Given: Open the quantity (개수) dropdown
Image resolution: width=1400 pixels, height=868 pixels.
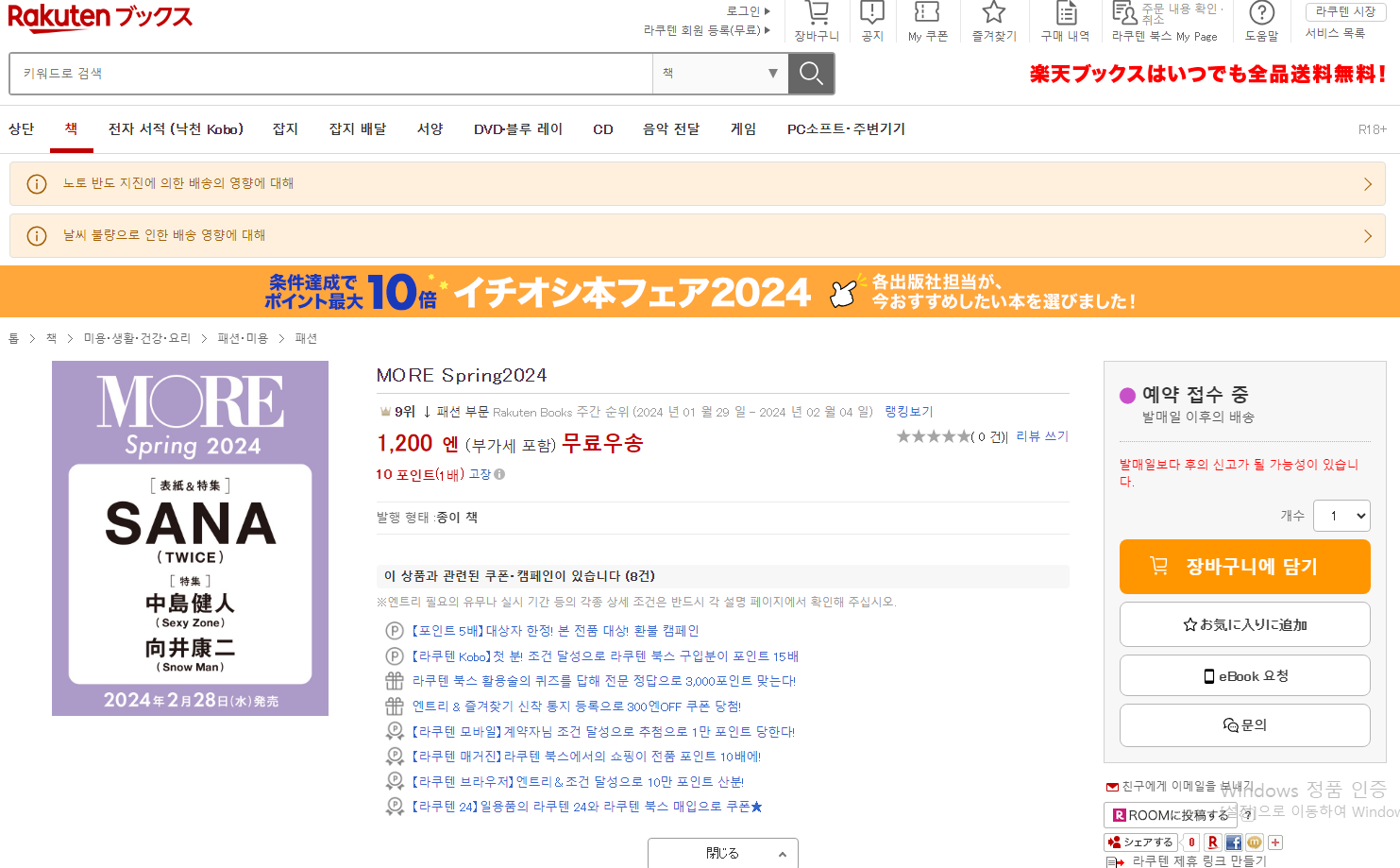Looking at the screenshot, I should pyautogui.click(x=1341, y=516).
